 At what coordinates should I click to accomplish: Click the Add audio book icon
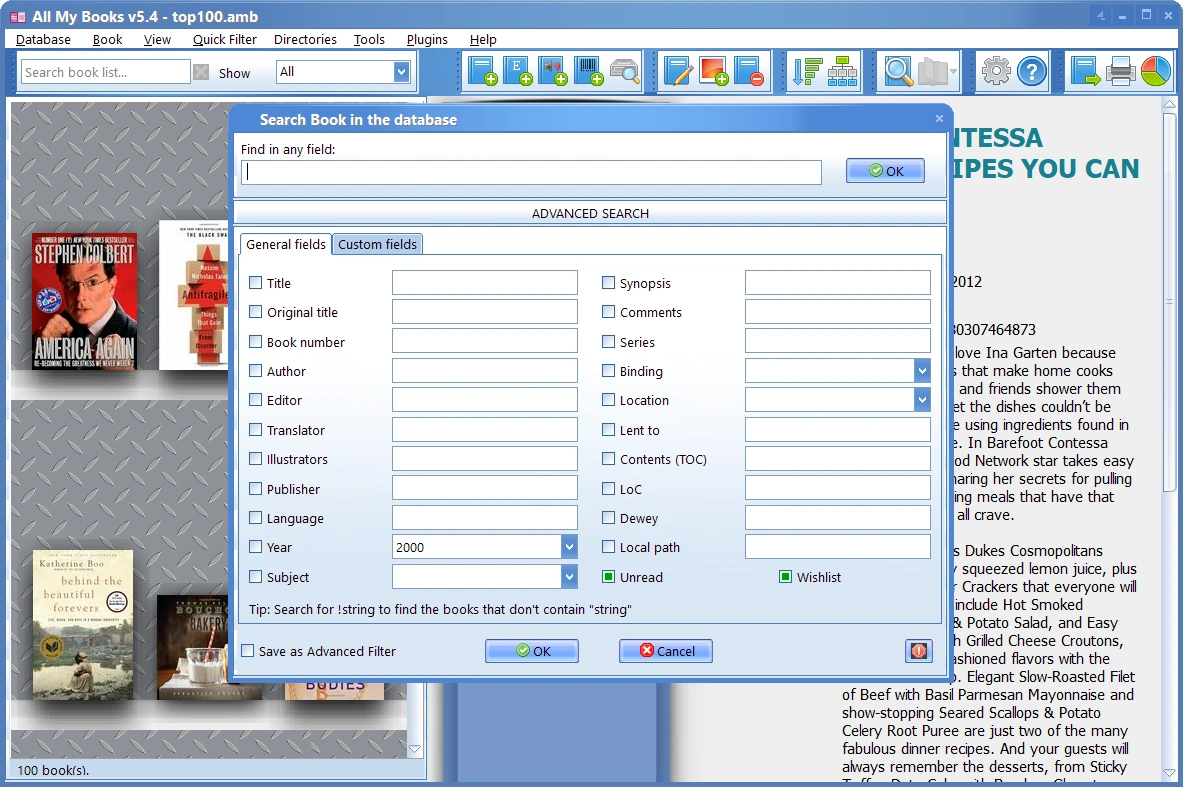pyautogui.click(x=553, y=72)
